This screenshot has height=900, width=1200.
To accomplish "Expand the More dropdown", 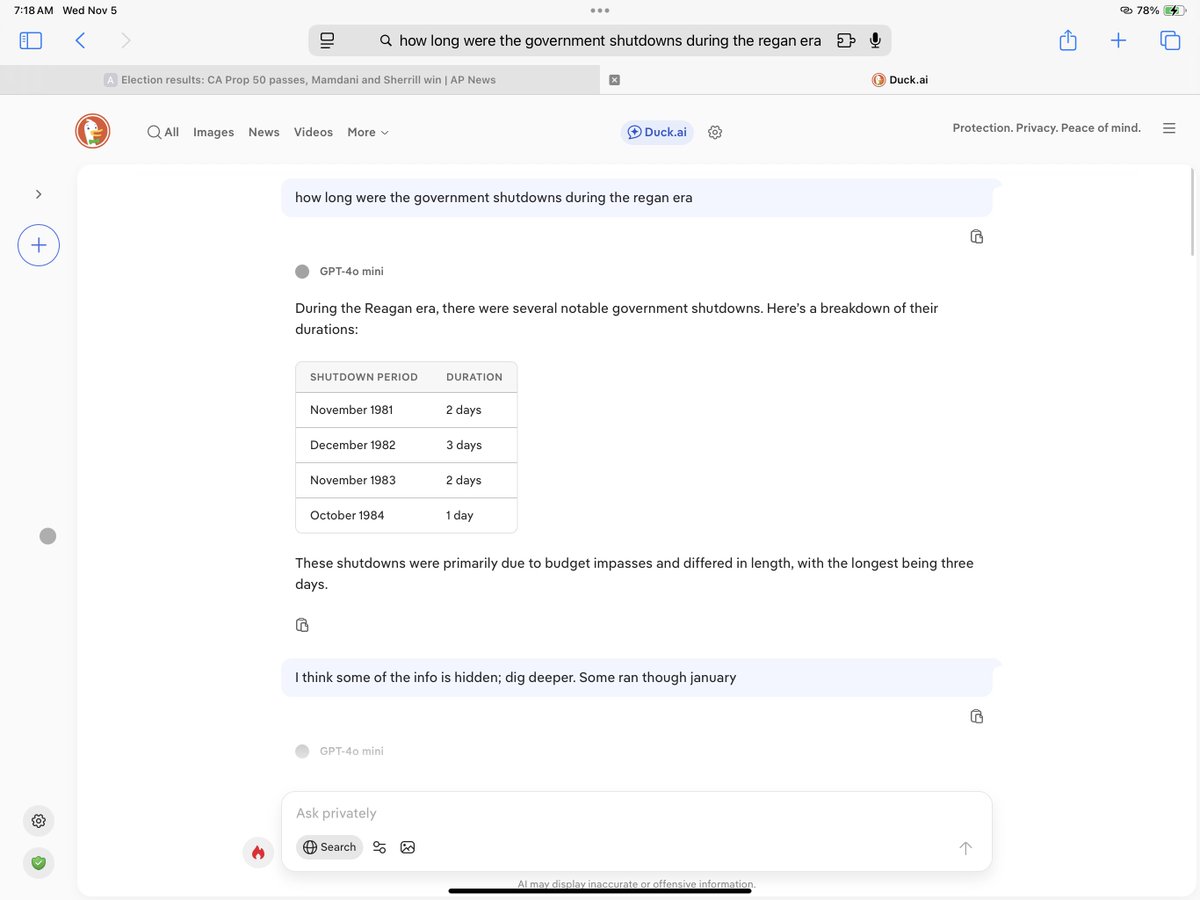I will click(x=368, y=132).
